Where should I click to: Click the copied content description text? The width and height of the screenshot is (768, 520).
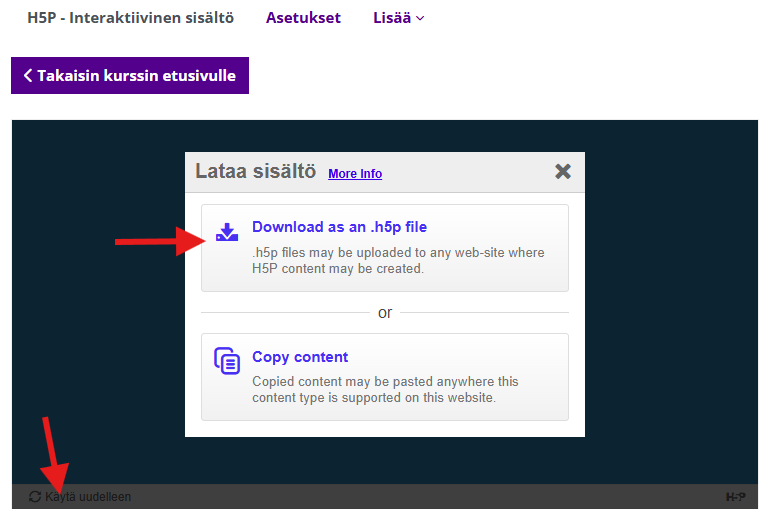385,389
